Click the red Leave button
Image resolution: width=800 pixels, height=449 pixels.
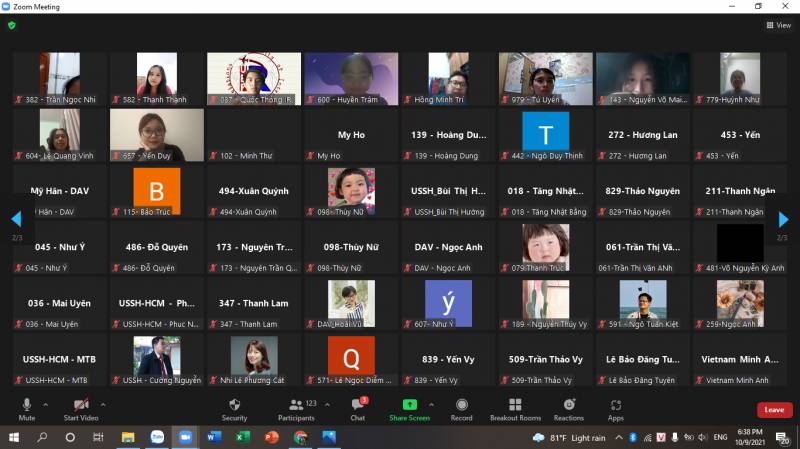click(x=774, y=410)
